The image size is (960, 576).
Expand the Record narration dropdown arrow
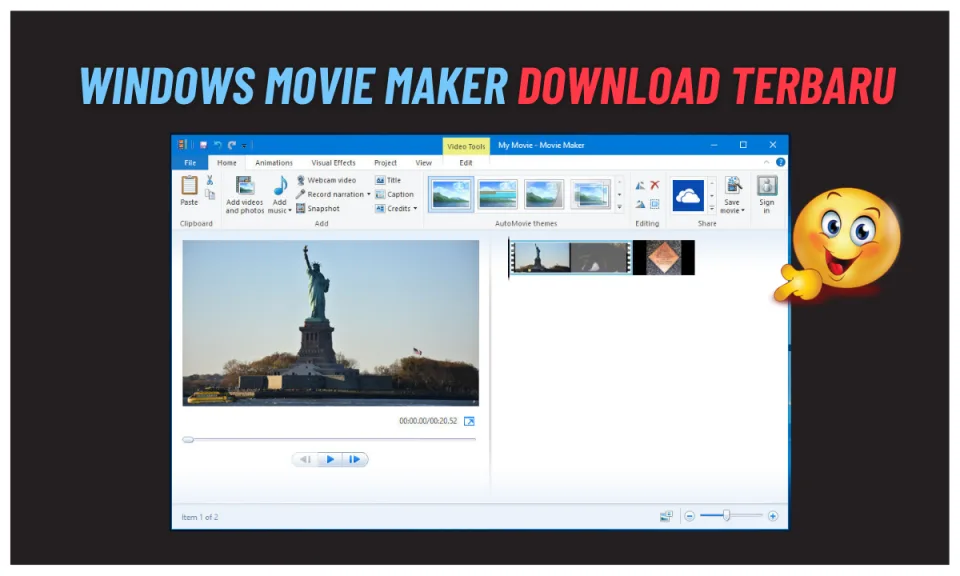[x=369, y=194]
